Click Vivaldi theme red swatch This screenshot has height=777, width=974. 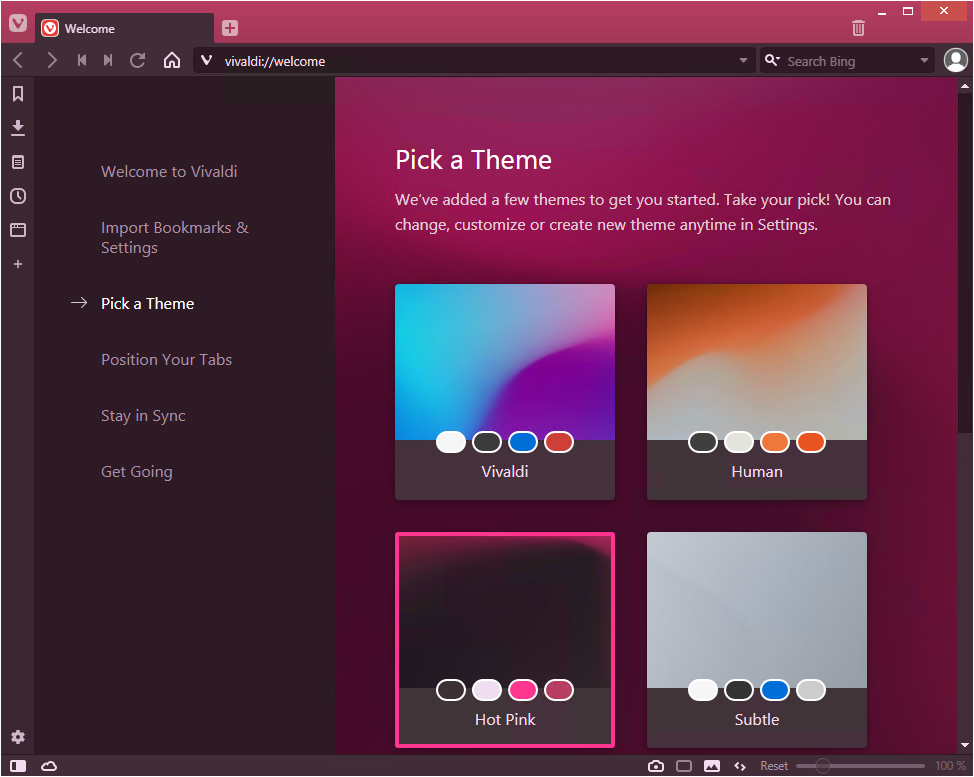[559, 442]
